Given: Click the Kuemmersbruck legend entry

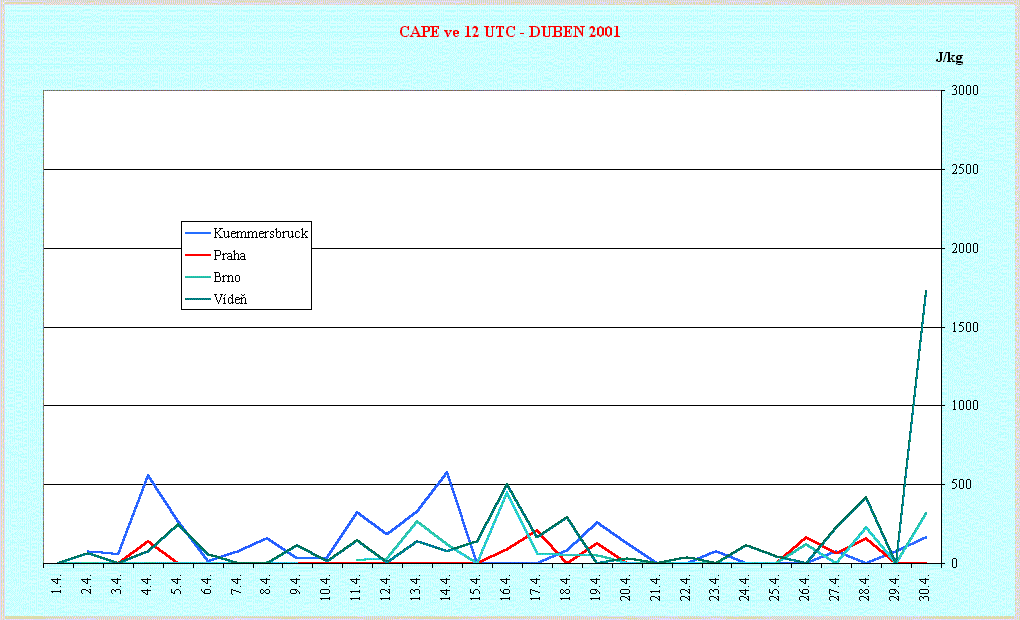Looking at the screenshot, I should tap(260, 234).
